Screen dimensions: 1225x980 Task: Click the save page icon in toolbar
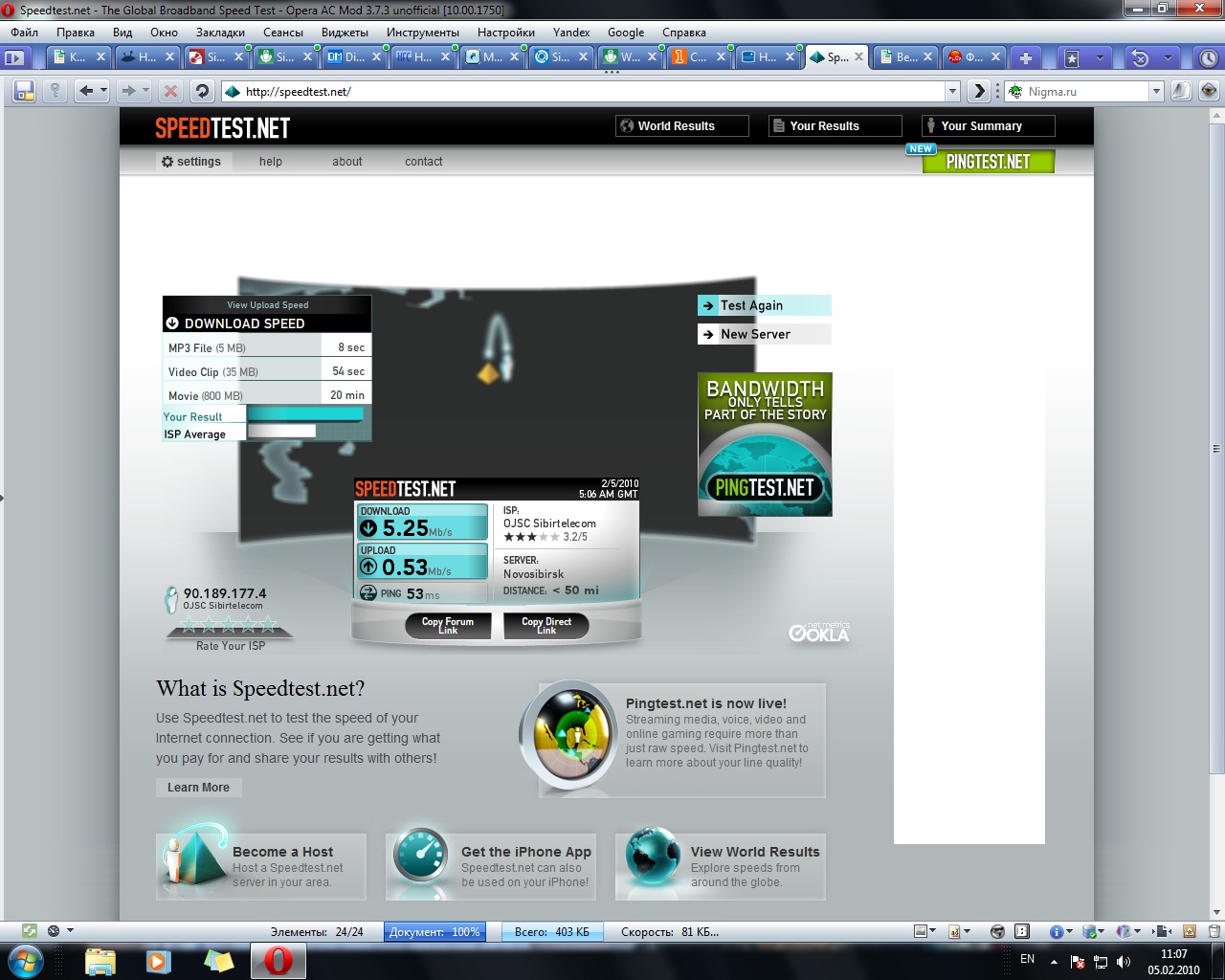pyautogui.click(x=24, y=91)
